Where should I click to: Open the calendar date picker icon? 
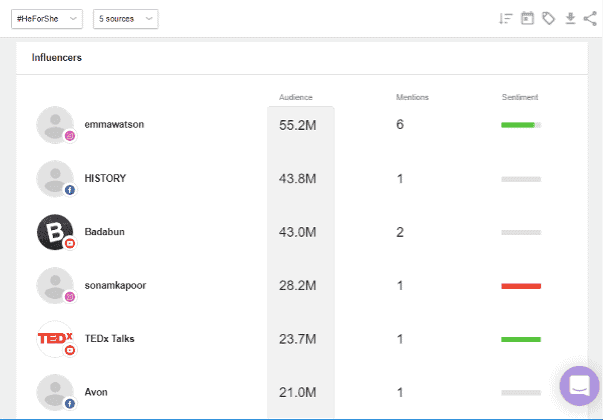pyautogui.click(x=527, y=18)
